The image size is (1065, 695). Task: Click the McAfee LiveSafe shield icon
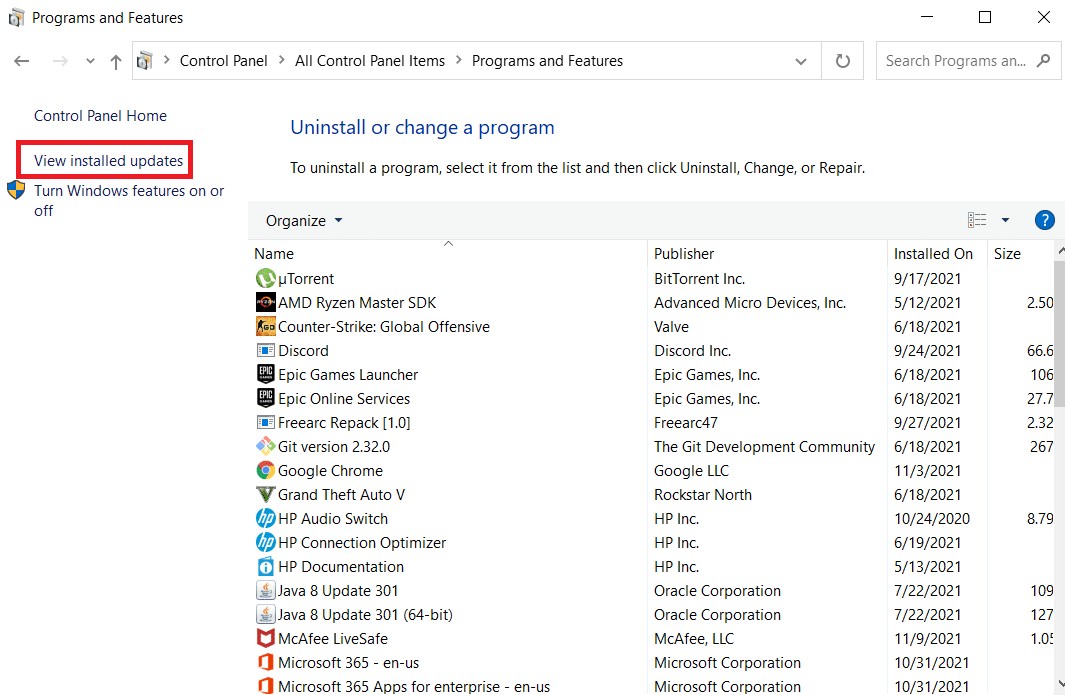pyautogui.click(x=266, y=639)
